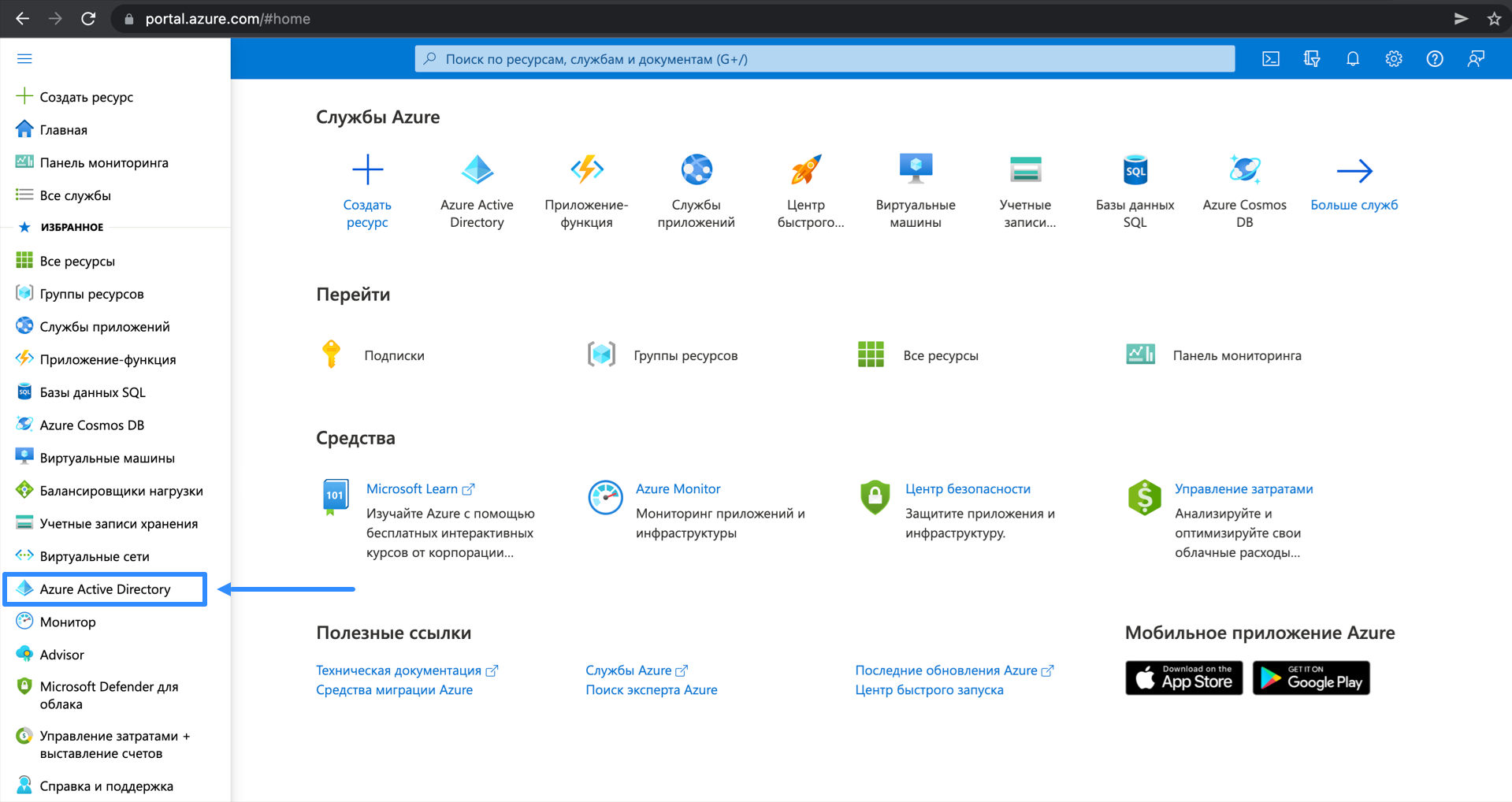Viewport: 1512px width, 802px height.
Task: Click the Создать ресурс plus tile
Action: coord(367,191)
